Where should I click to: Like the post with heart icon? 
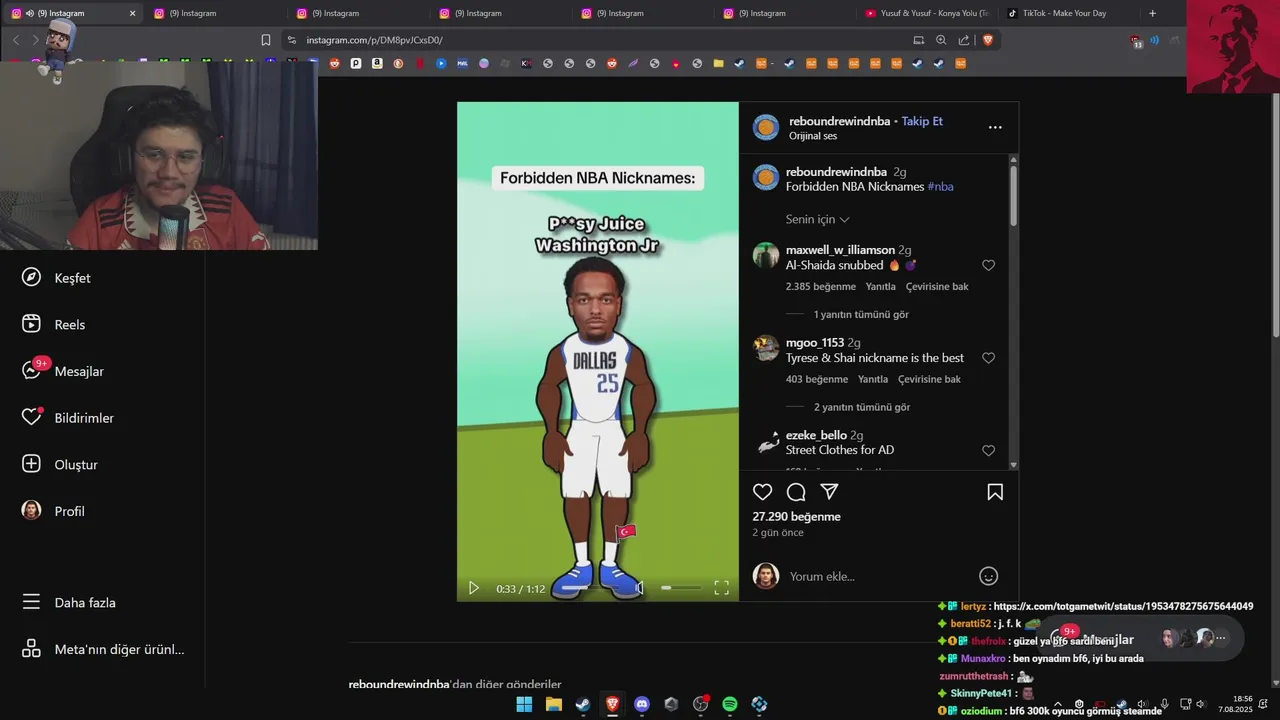click(763, 492)
